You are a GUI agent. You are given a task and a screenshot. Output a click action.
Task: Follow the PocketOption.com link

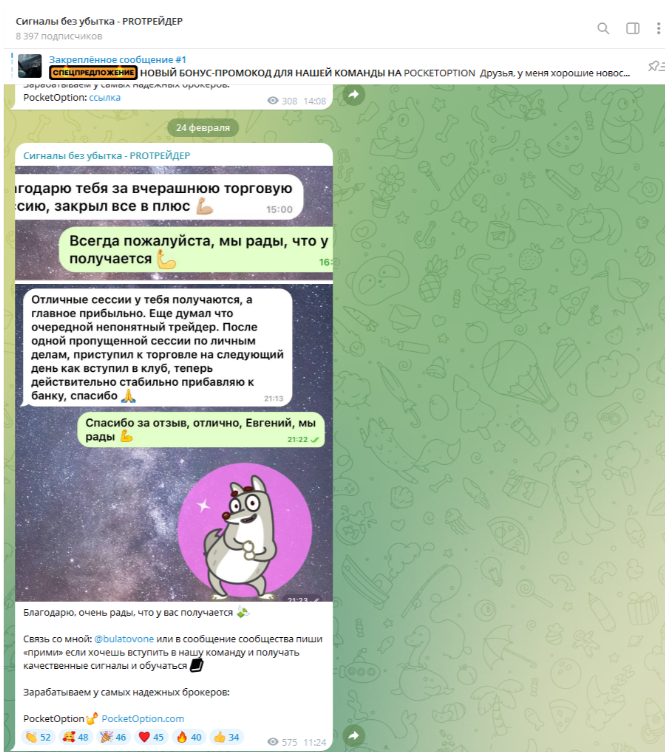pos(143,718)
